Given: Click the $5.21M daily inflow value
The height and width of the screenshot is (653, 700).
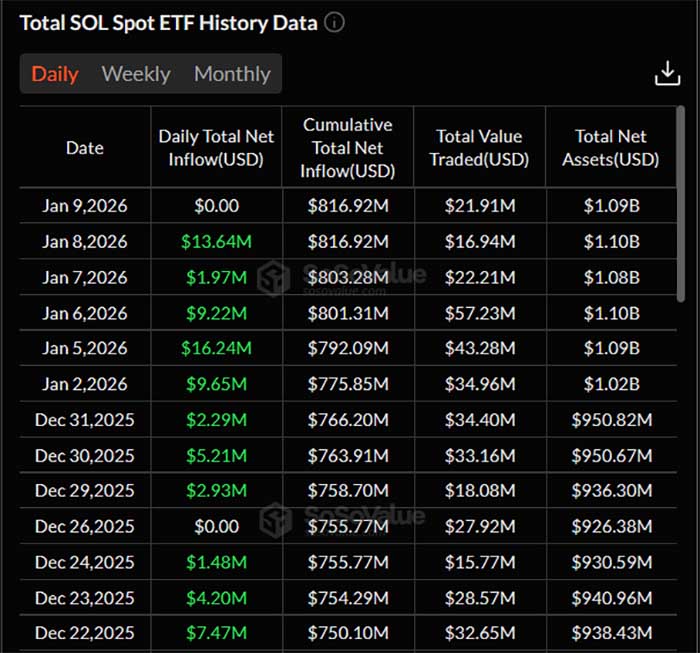Looking at the screenshot, I should tap(217, 456).
